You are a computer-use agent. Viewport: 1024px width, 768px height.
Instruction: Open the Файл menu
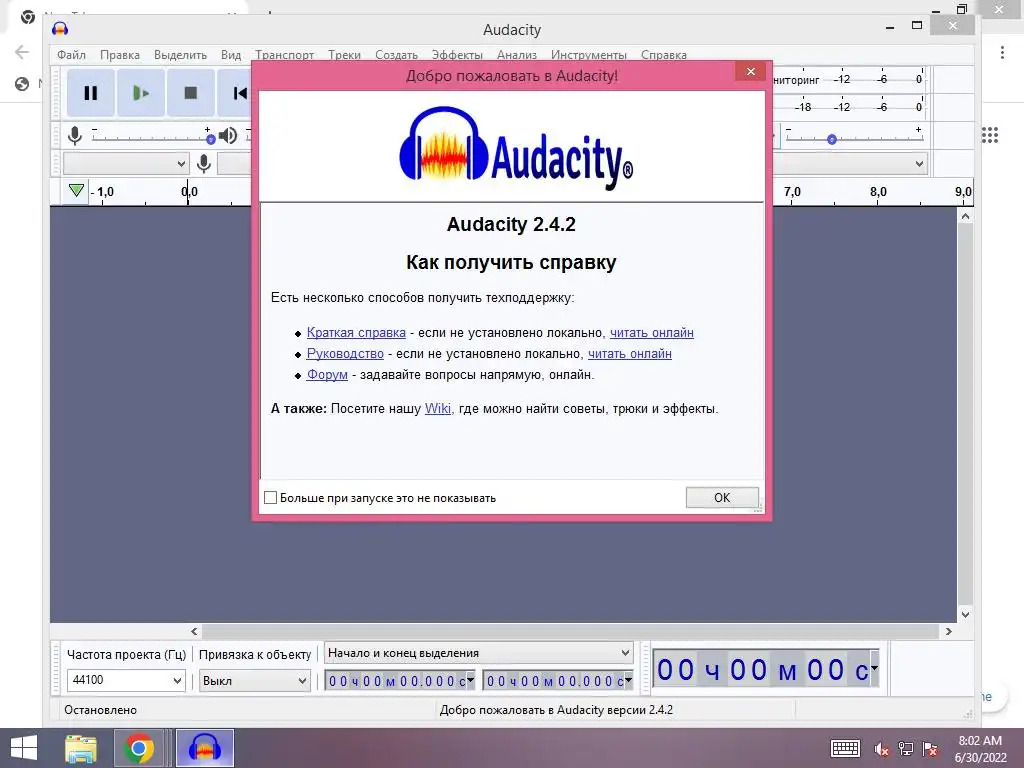tap(71, 55)
